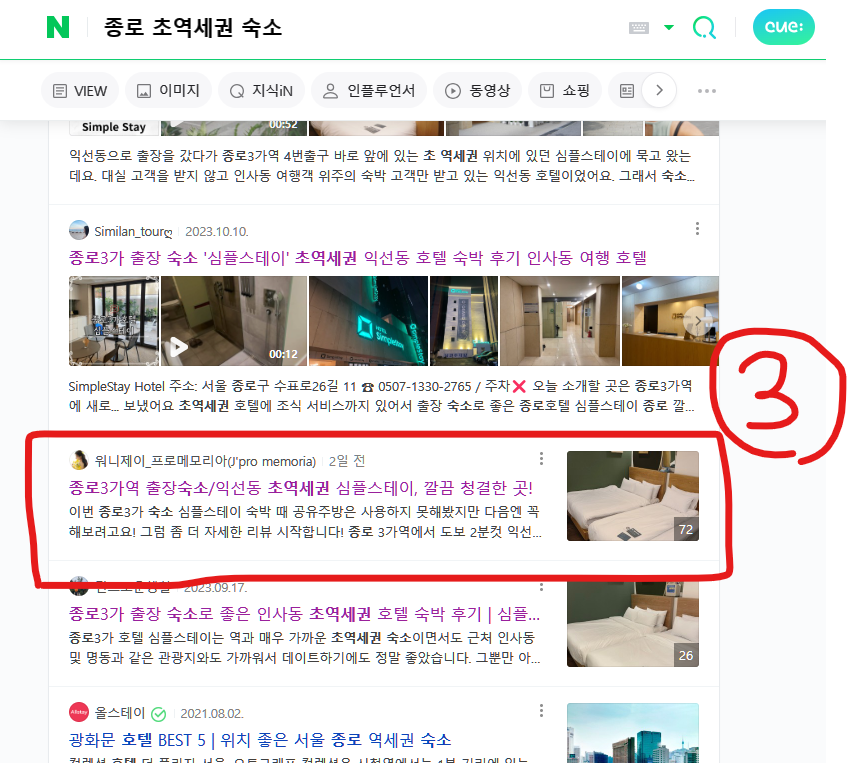Click Similan_tour profile avatar
Viewport: 848px width, 763px height.
(79, 230)
